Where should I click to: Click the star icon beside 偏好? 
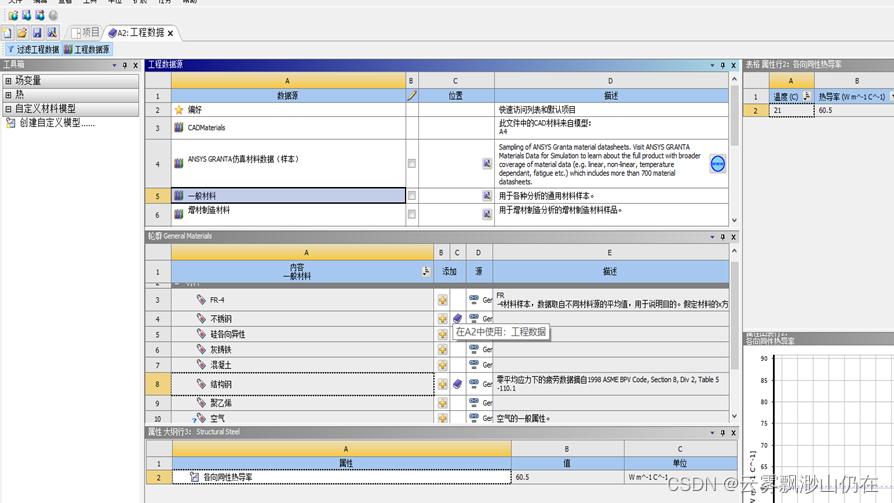179,109
